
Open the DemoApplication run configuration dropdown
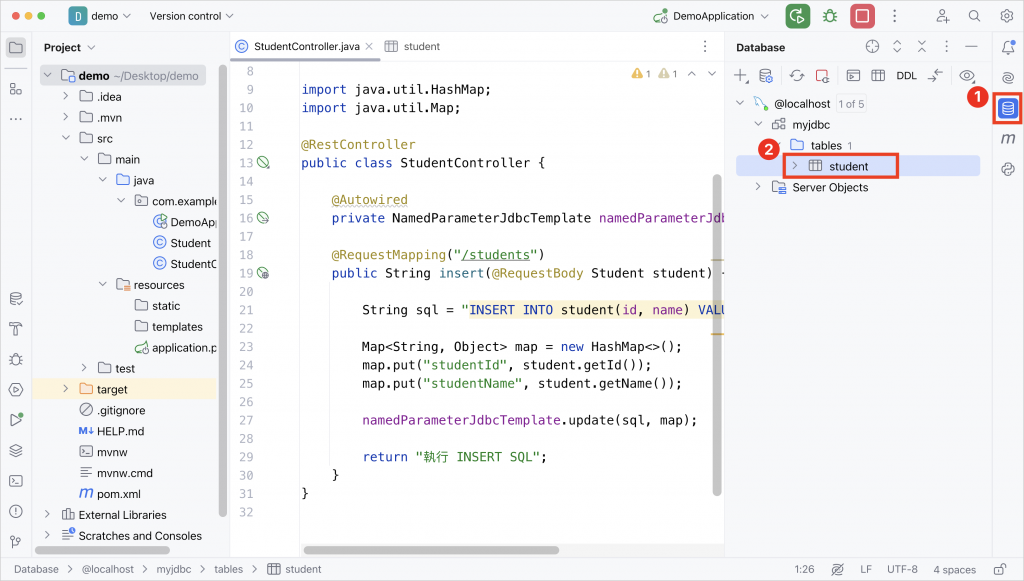(712, 16)
